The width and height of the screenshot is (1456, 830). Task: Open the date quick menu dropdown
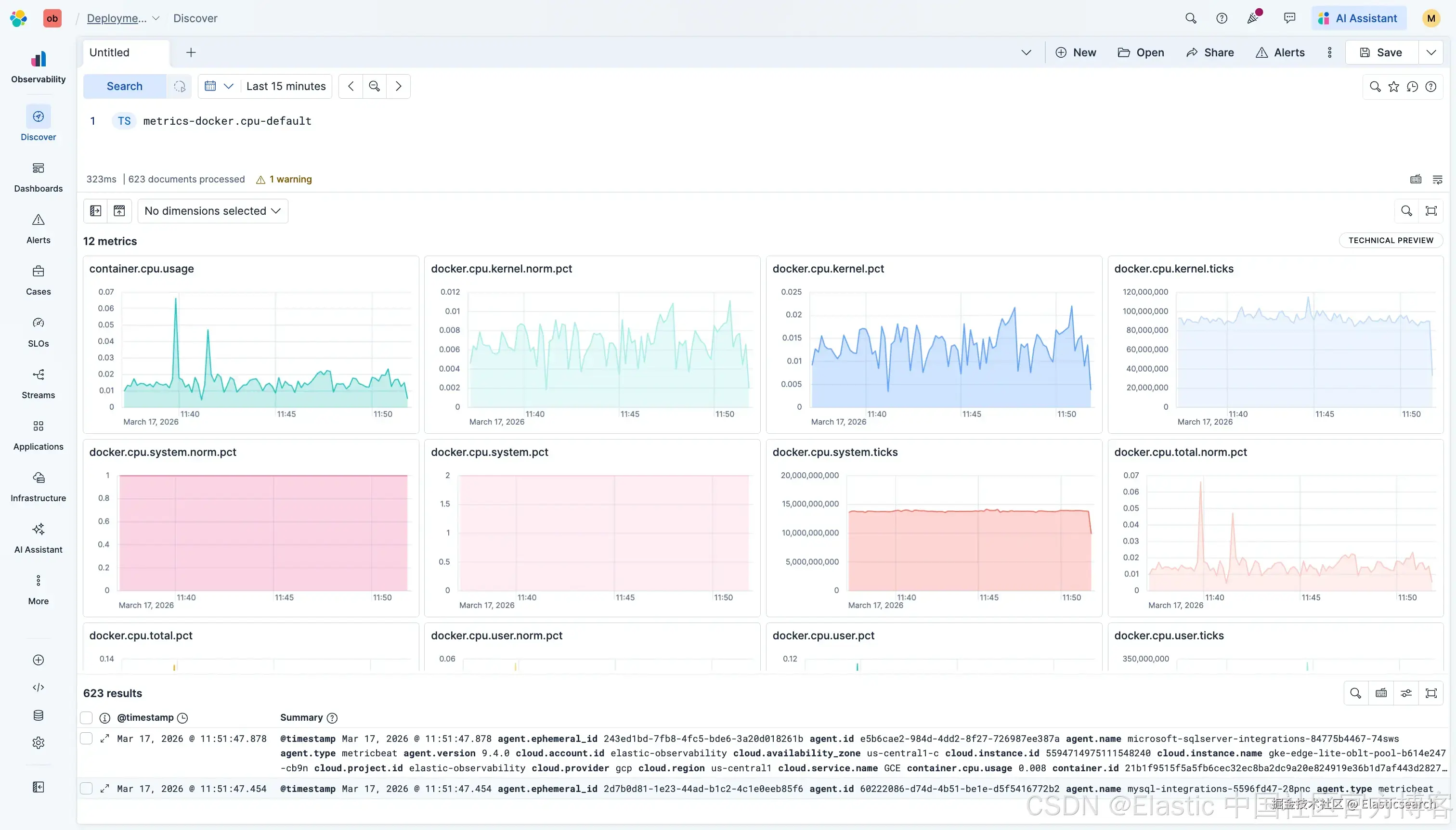coord(219,86)
